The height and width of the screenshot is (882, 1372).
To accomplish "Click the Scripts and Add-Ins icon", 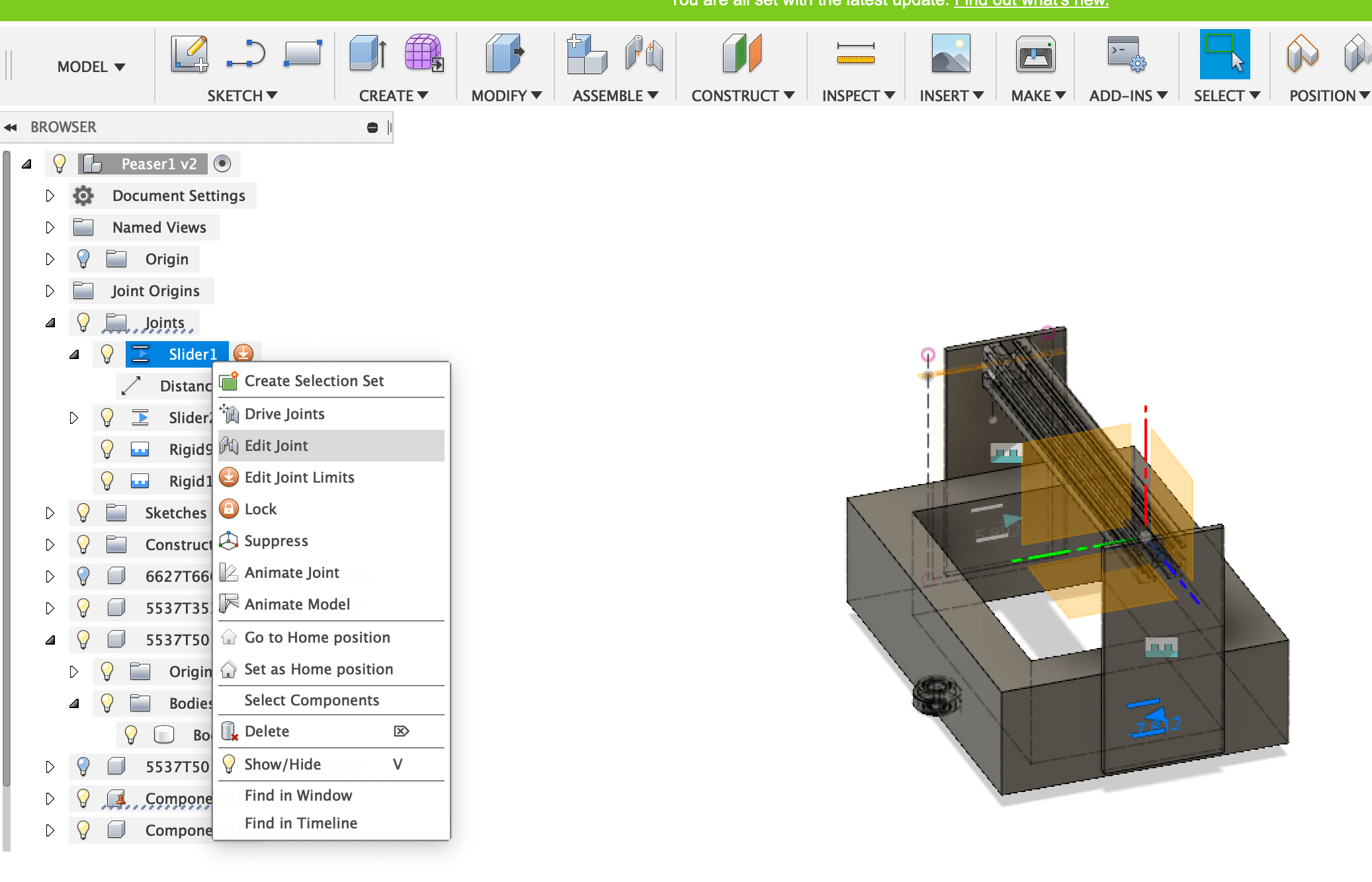I will pos(1126,54).
